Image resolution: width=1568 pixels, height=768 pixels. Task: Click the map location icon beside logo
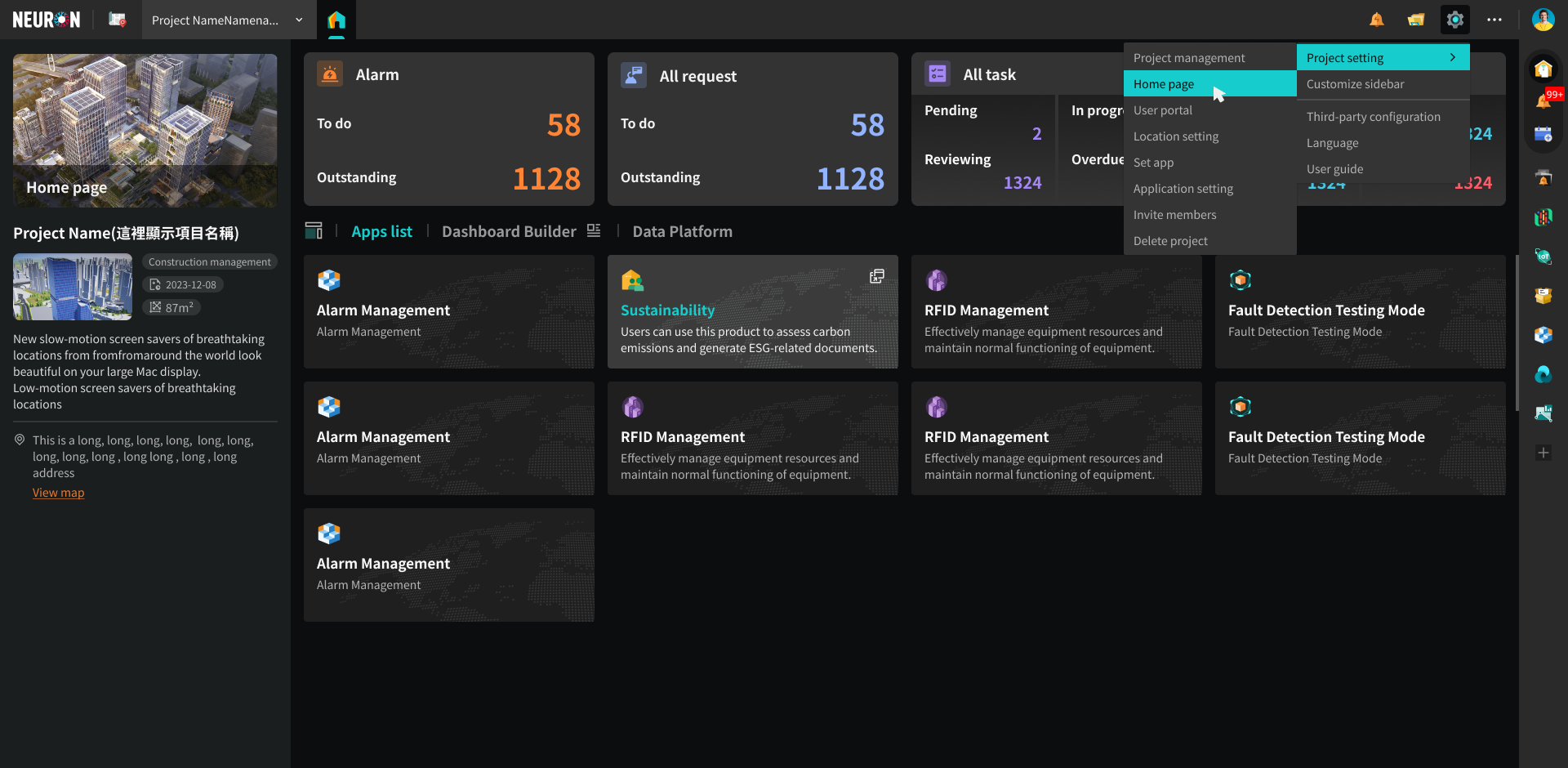pyautogui.click(x=118, y=20)
